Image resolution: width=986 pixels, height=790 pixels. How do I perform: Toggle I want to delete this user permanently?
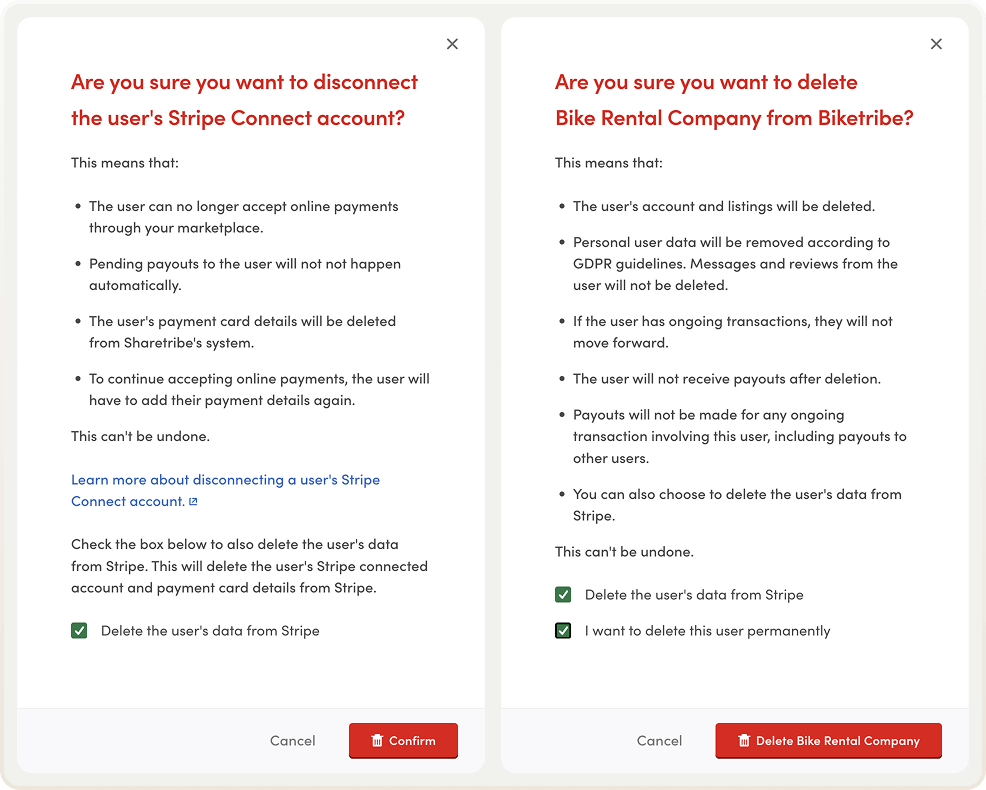(563, 631)
